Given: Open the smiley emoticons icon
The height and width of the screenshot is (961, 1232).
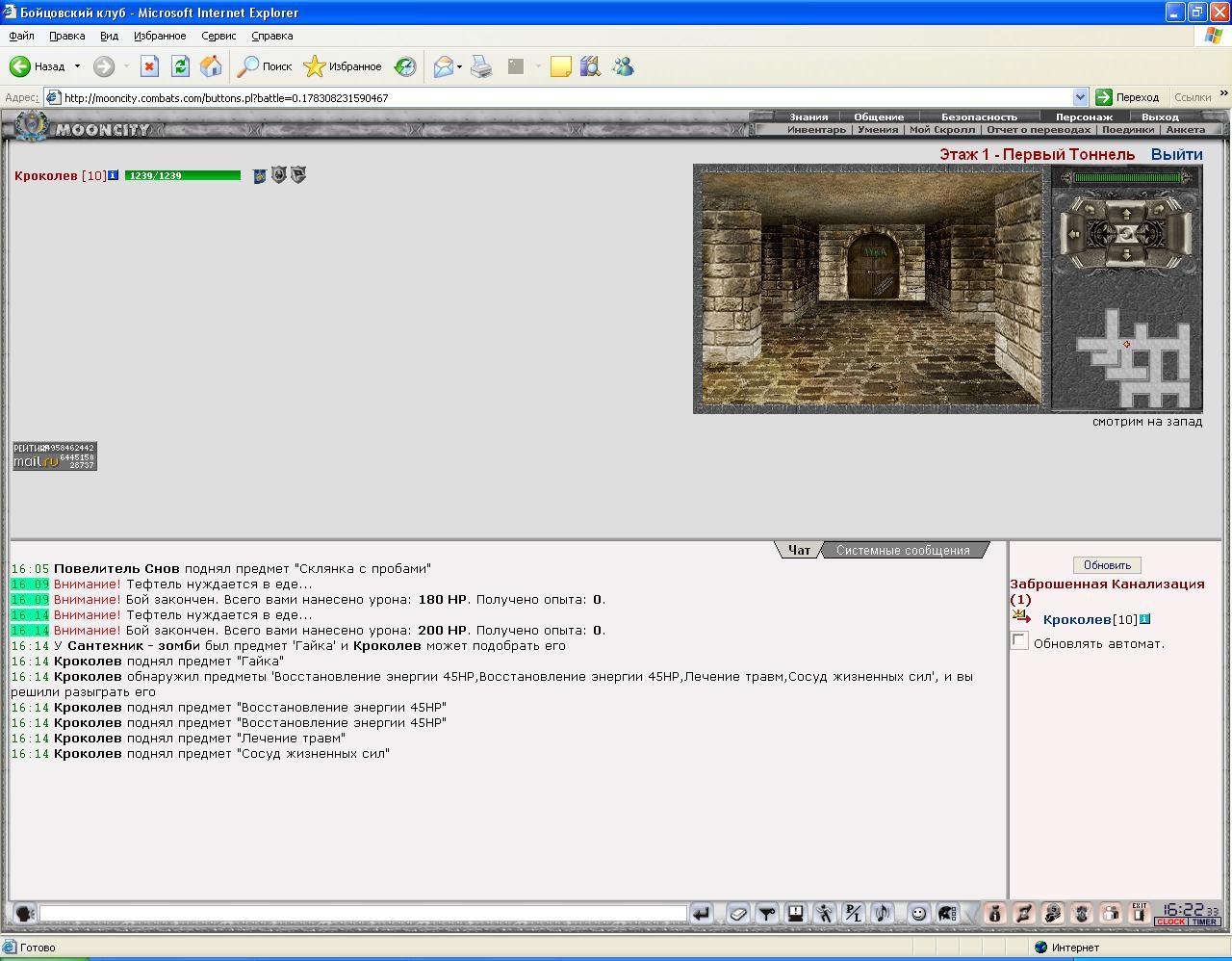Looking at the screenshot, I should (918, 913).
